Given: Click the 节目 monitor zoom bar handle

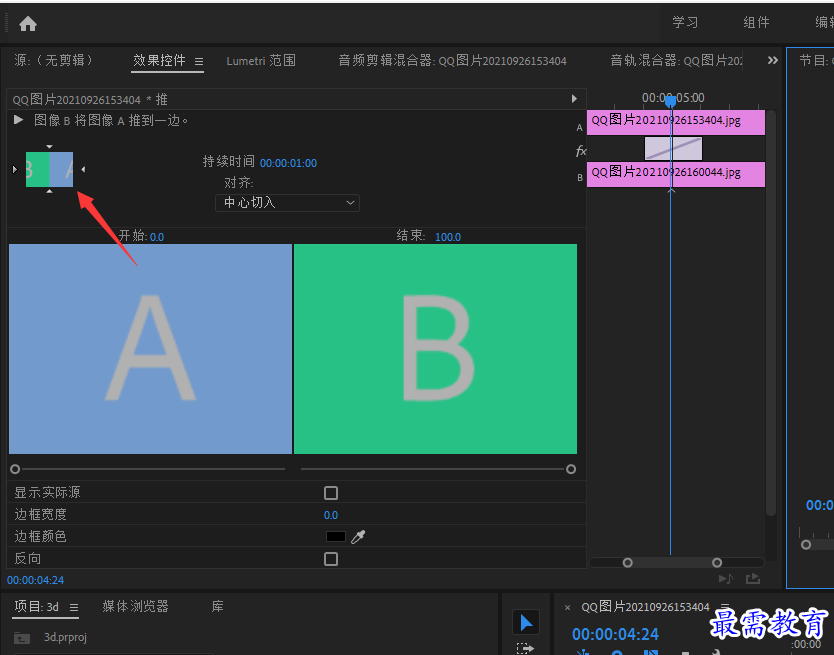Looking at the screenshot, I should click(x=806, y=544).
